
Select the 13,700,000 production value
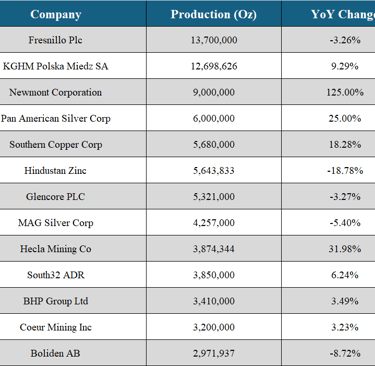[x=214, y=40]
